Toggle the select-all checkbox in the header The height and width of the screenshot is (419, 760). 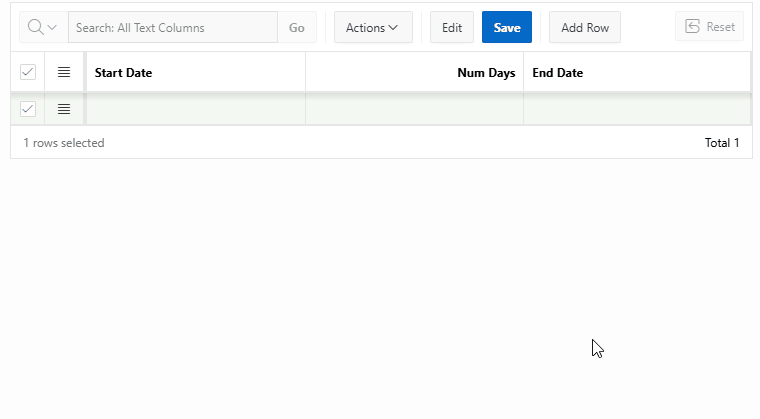(28, 73)
